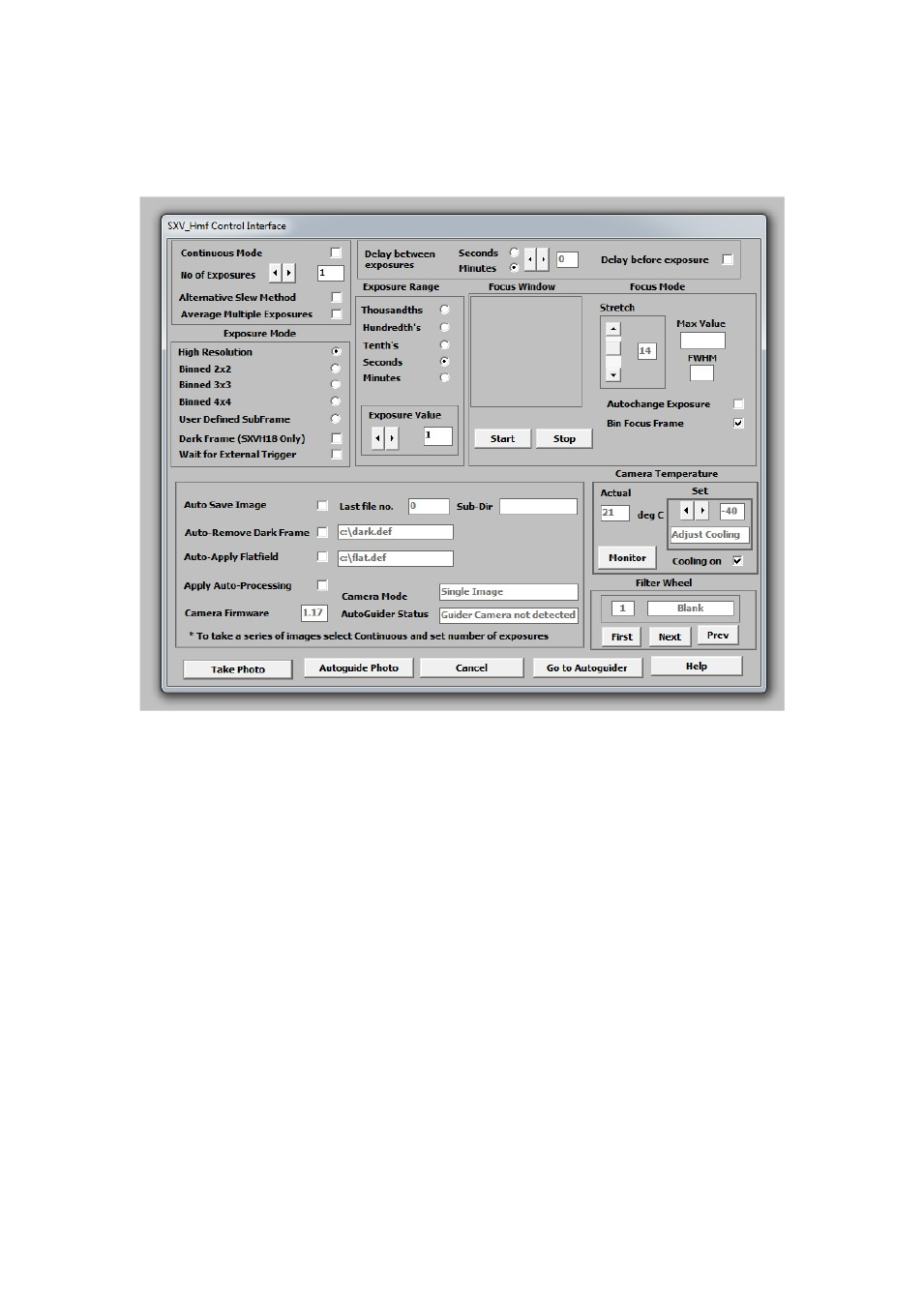
Task: Enable Dark Frame (SXVH18 Only) checkbox
Action: pos(336,438)
